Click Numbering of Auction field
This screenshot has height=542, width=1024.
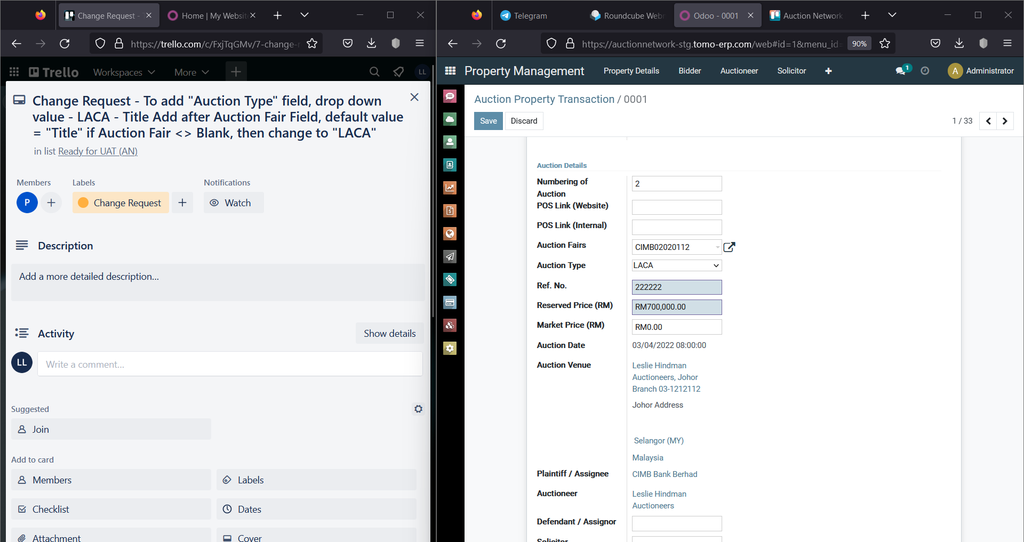677,183
